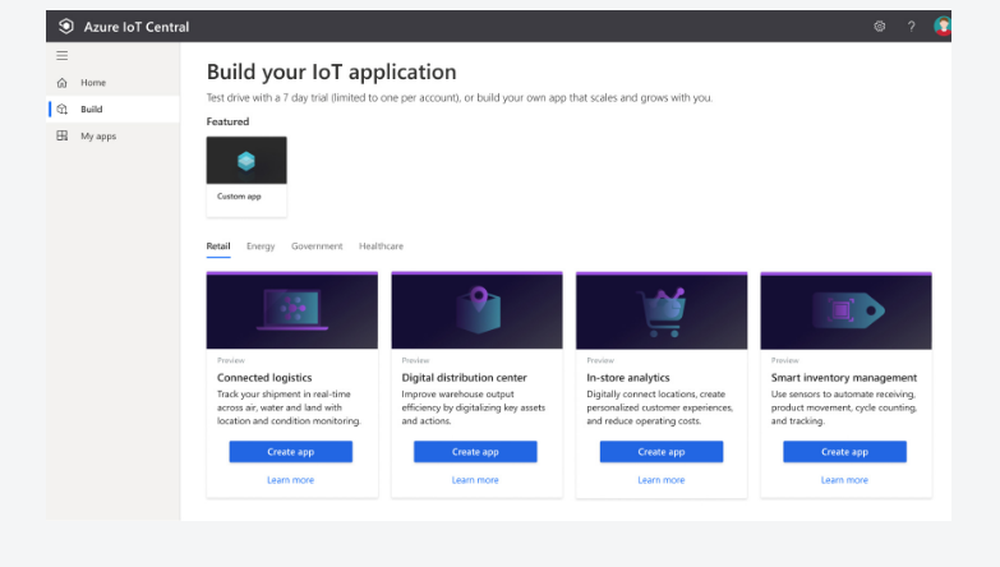
Task: Click the My apps grid icon
Action: click(x=62, y=136)
